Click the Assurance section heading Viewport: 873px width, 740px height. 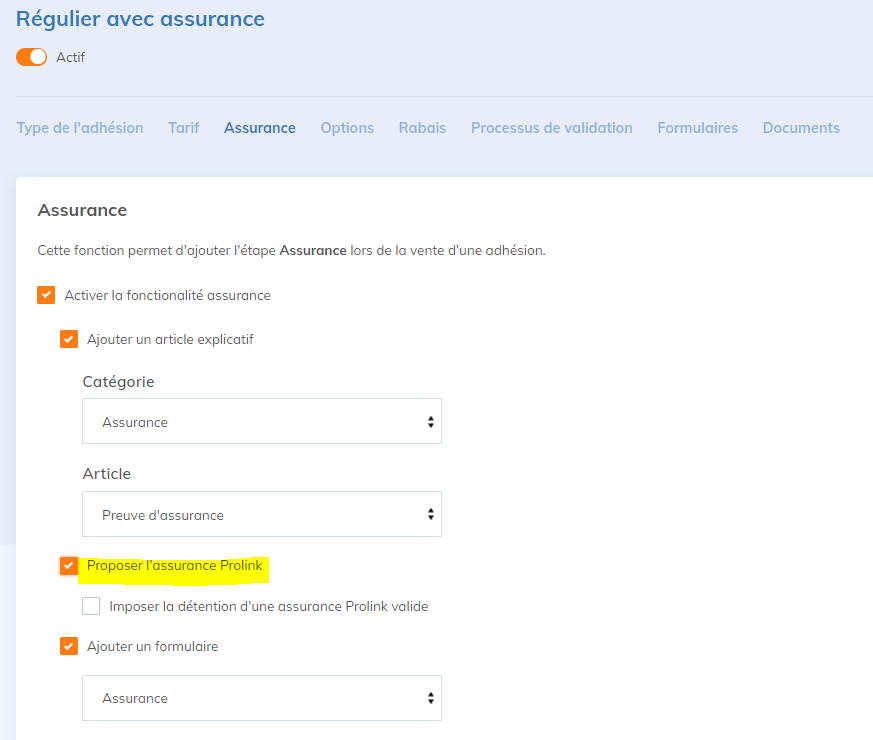click(82, 210)
